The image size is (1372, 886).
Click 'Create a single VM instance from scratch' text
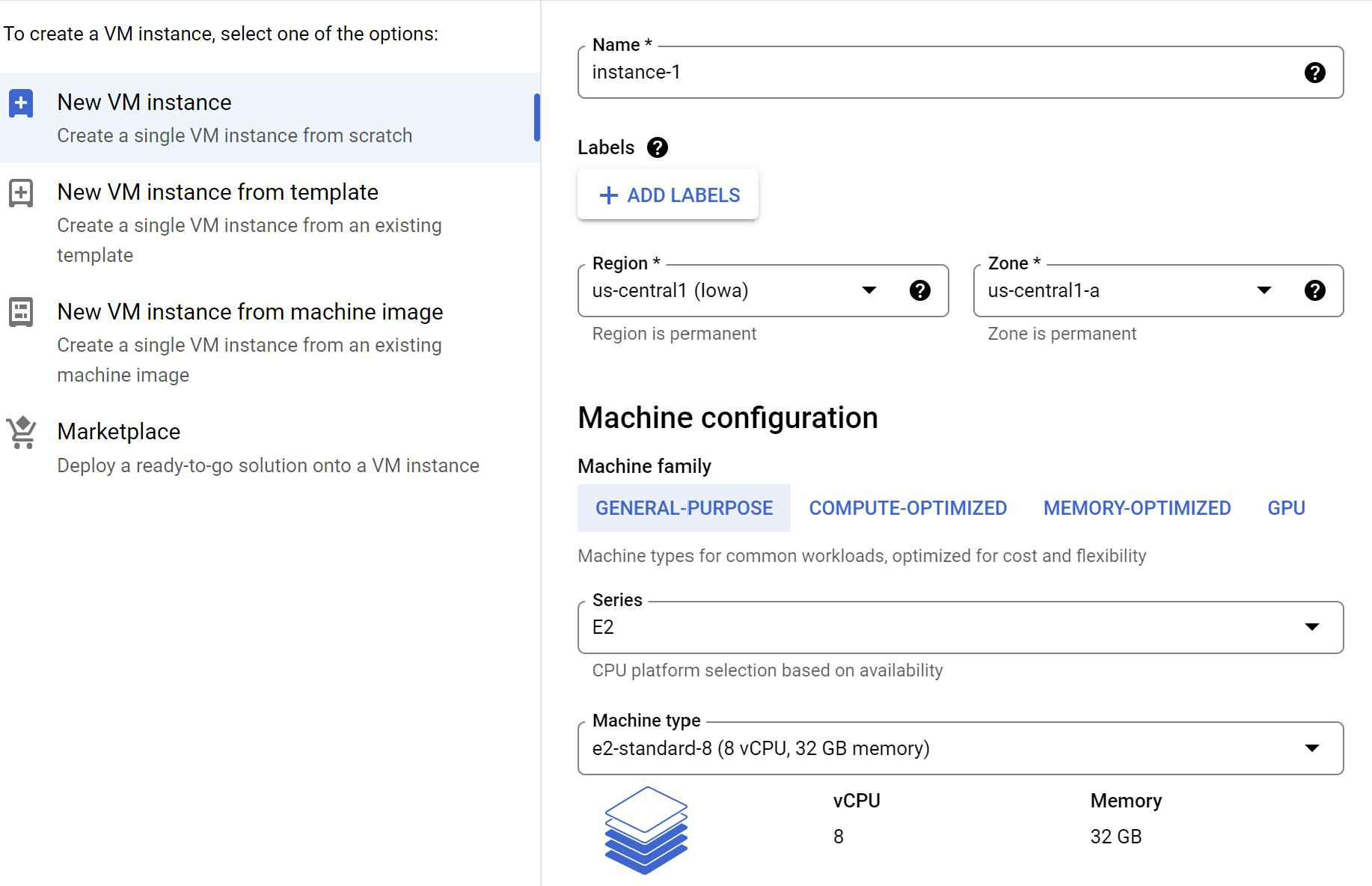pyautogui.click(x=234, y=135)
